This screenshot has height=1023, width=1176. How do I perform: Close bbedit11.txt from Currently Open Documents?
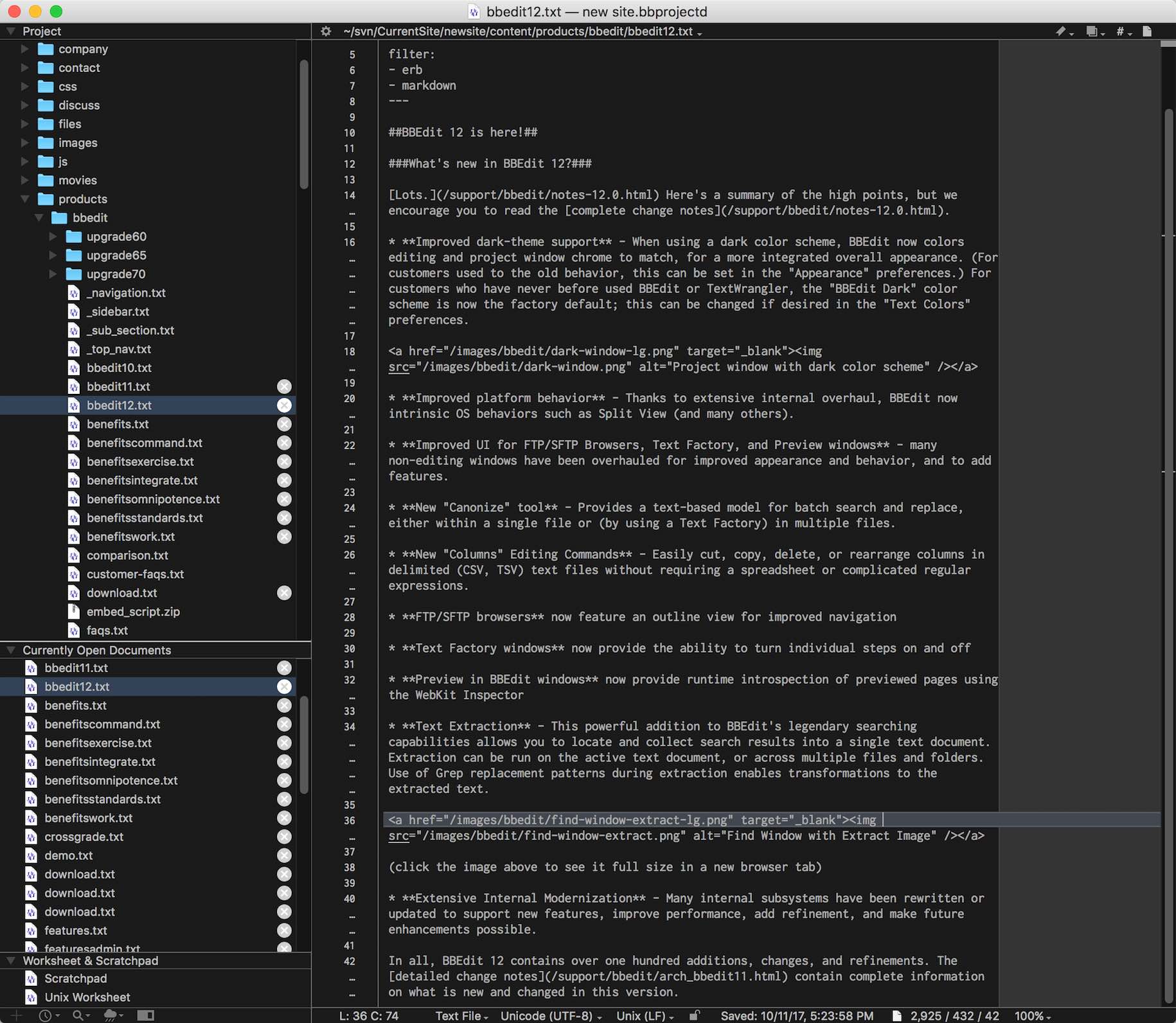point(284,668)
